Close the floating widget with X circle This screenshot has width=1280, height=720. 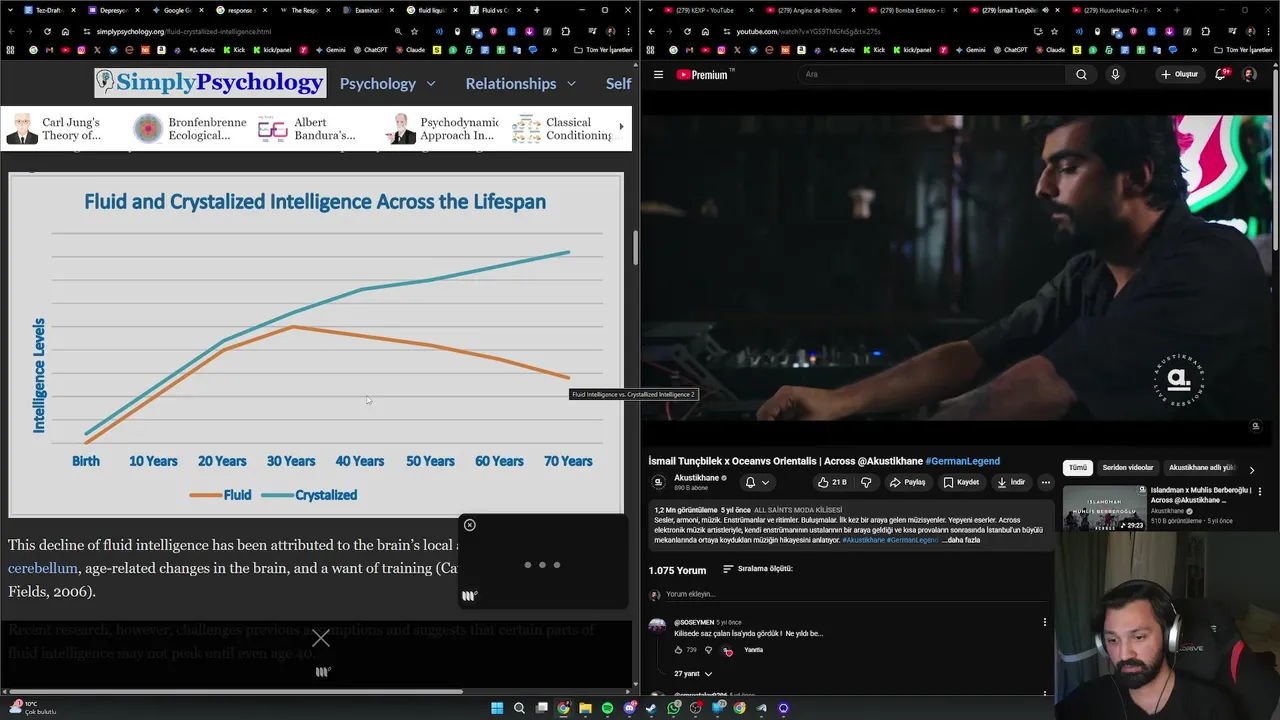469,525
